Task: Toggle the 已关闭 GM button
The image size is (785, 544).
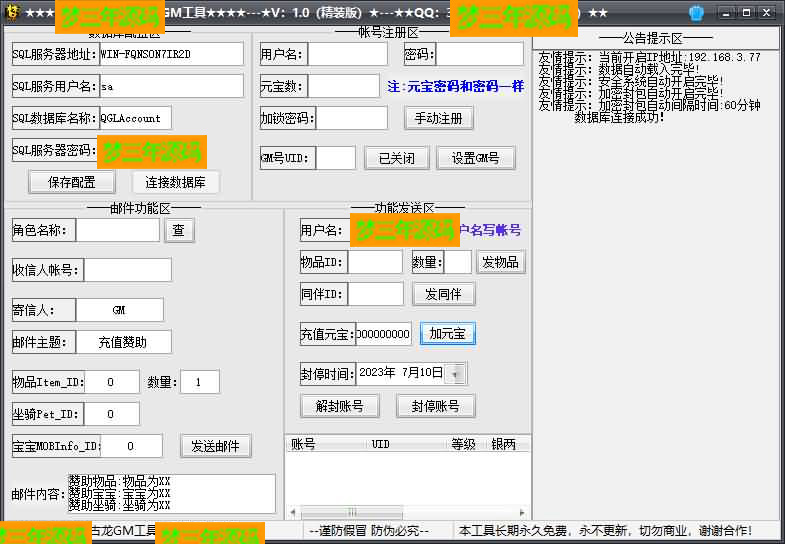Action: [x=397, y=158]
